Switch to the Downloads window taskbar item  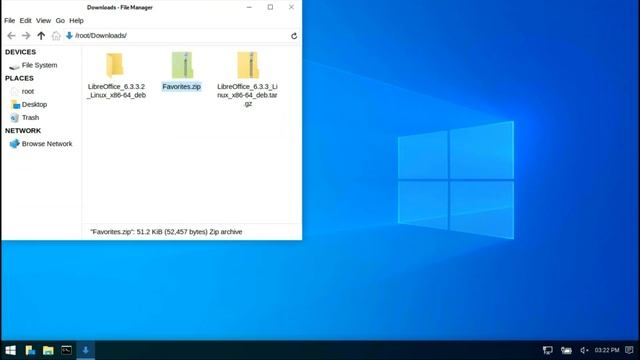click(x=86, y=350)
